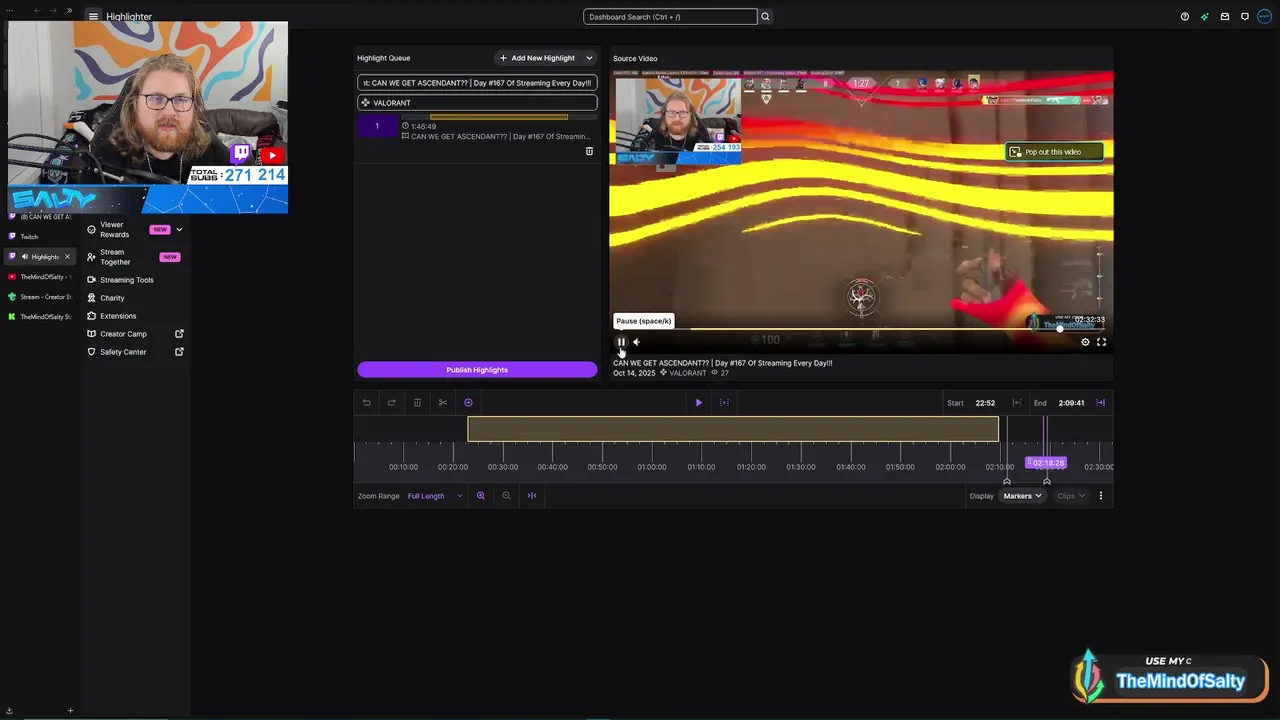Expand Add New Highlight dropdown arrow
Screen dimensions: 1280x720
tap(589, 58)
